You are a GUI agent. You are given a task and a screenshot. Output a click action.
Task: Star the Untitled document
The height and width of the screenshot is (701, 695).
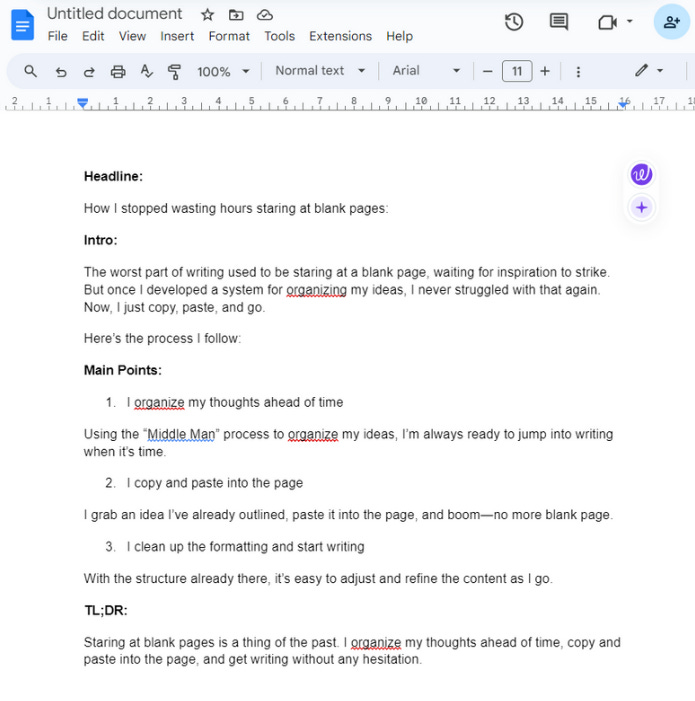pyautogui.click(x=207, y=15)
